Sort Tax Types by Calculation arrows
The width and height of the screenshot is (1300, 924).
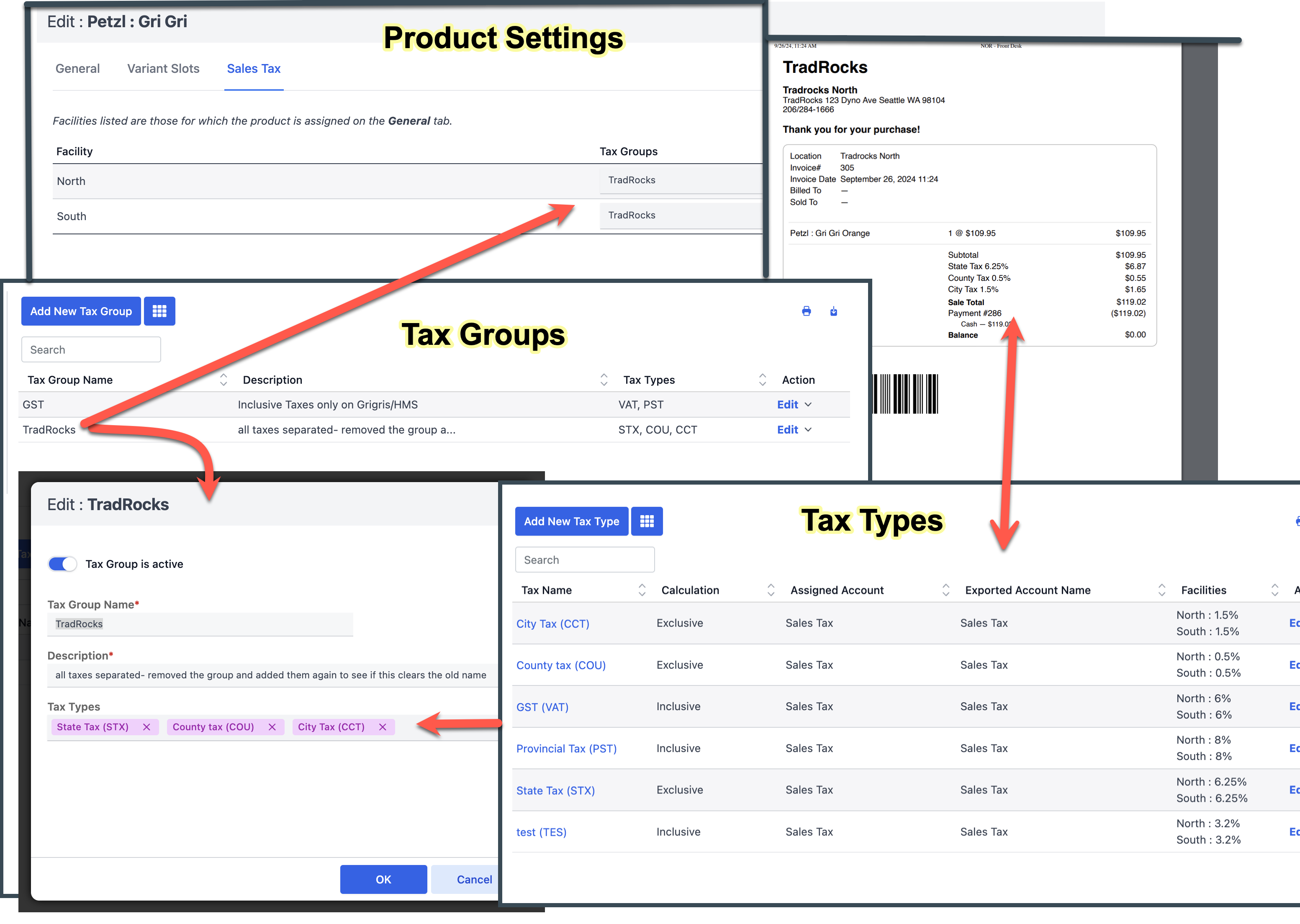point(771,590)
